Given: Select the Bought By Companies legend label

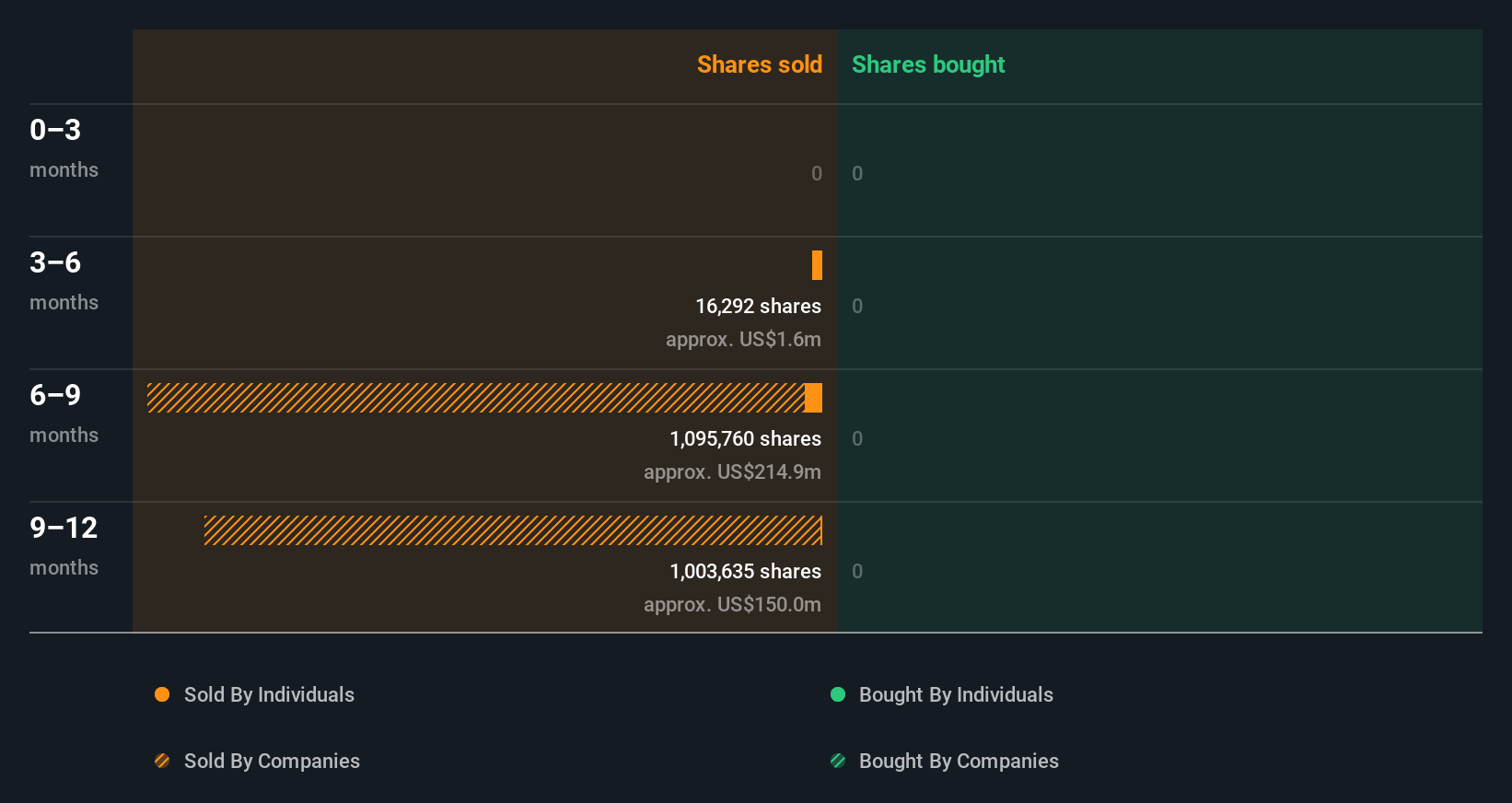Looking at the screenshot, I should [959, 762].
